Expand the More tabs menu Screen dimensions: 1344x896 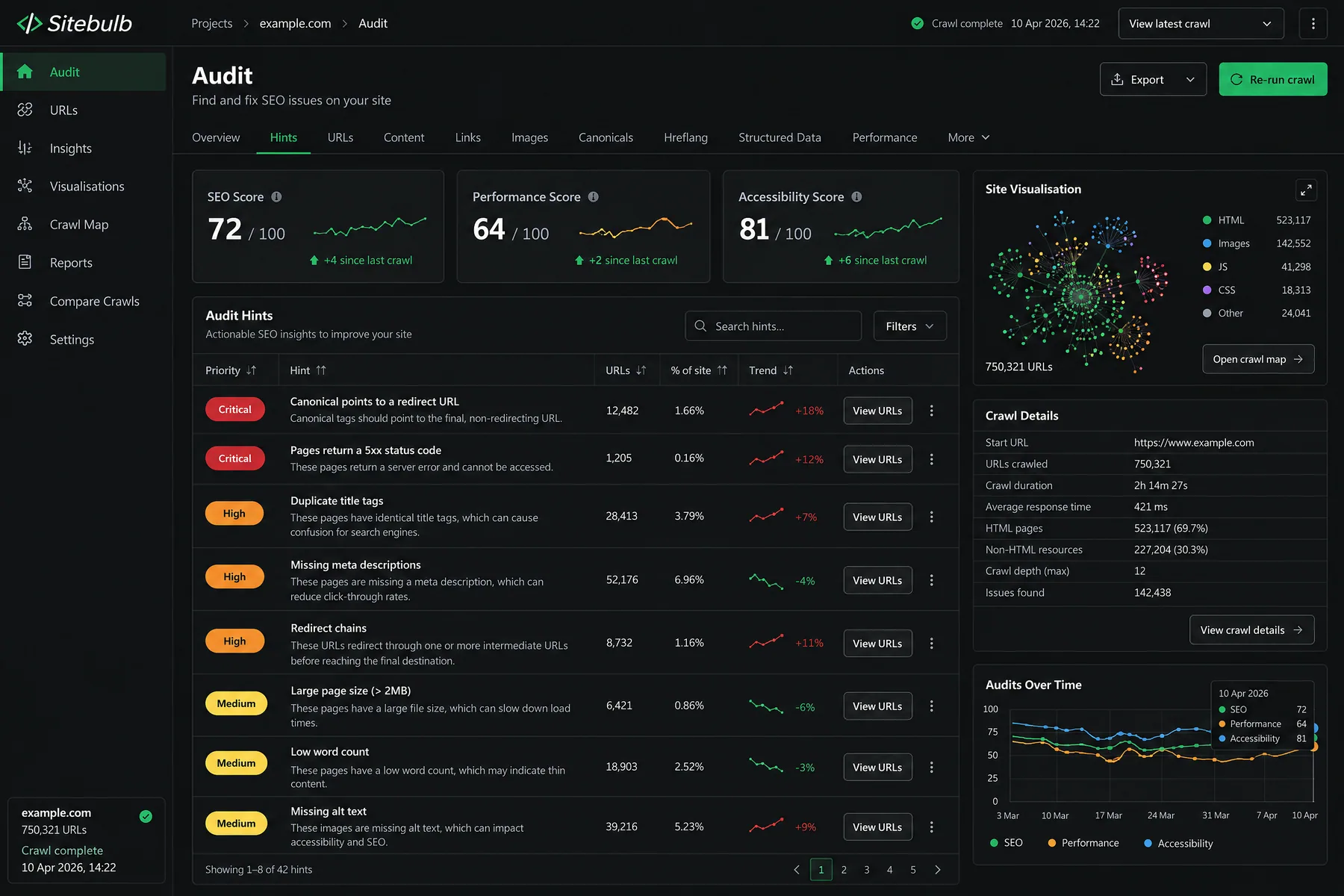[968, 137]
